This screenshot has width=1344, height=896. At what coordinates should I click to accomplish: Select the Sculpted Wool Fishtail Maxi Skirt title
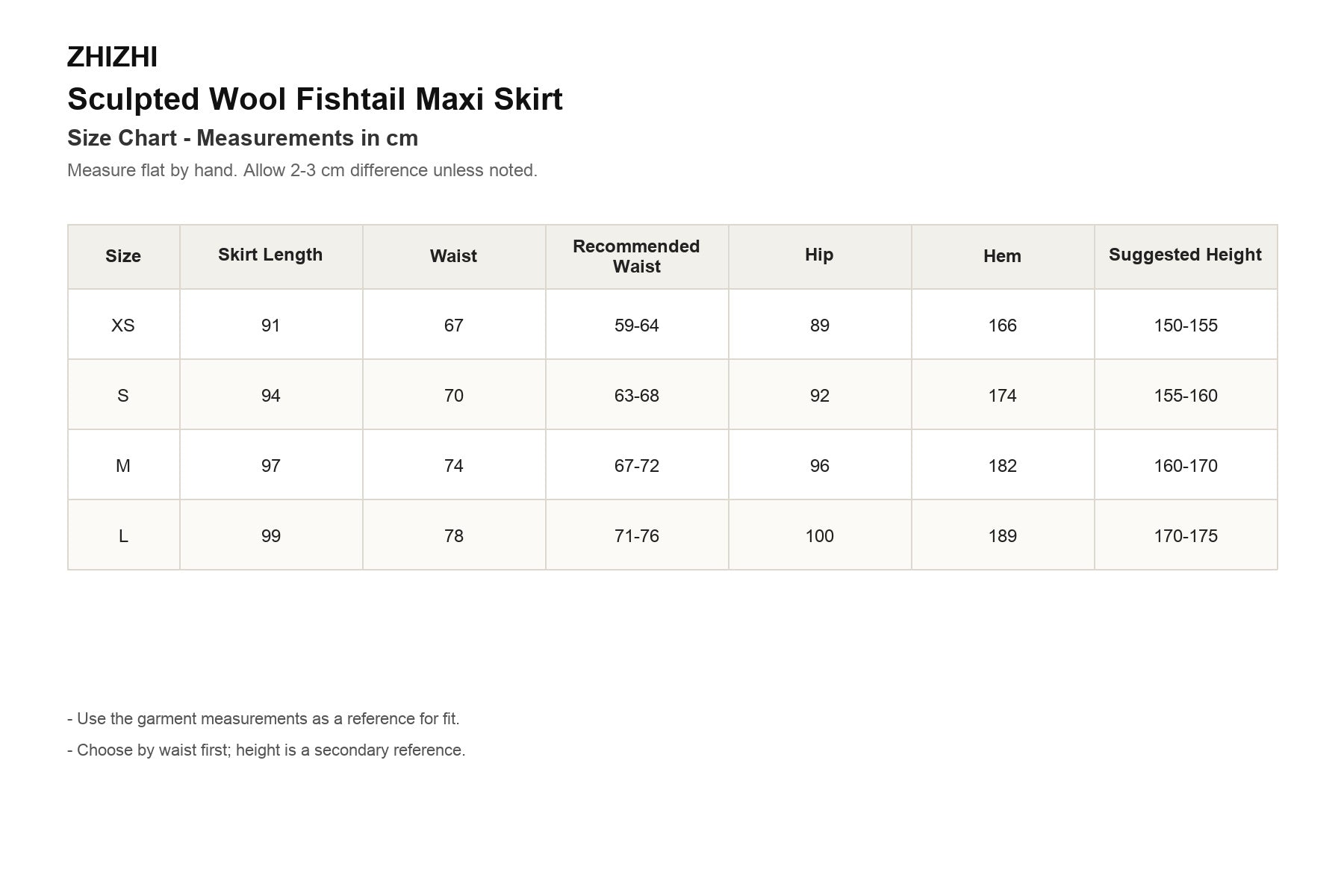pos(315,99)
